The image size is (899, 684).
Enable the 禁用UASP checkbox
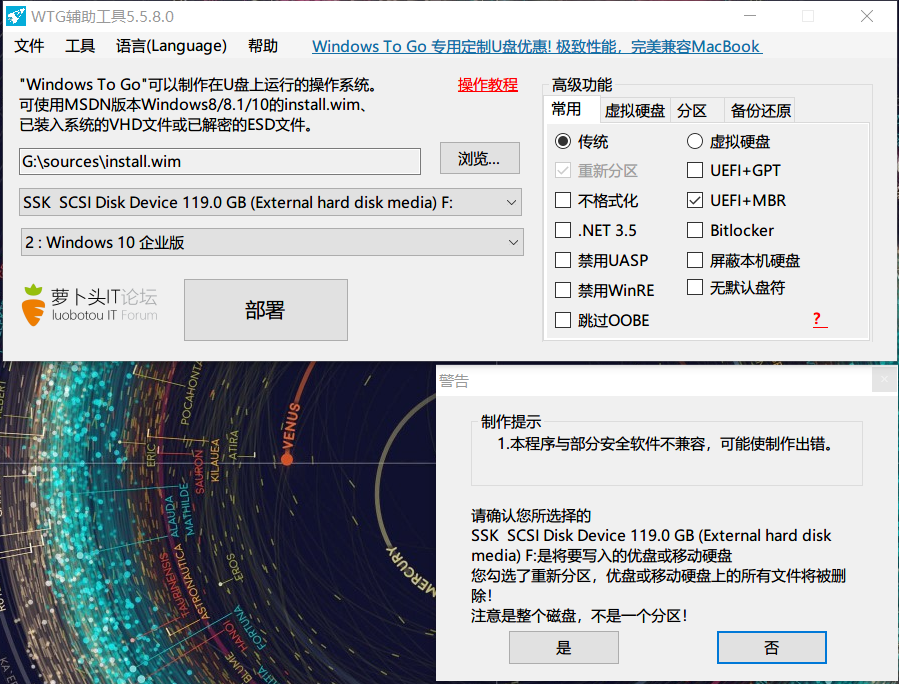click(x=563, y=260)
